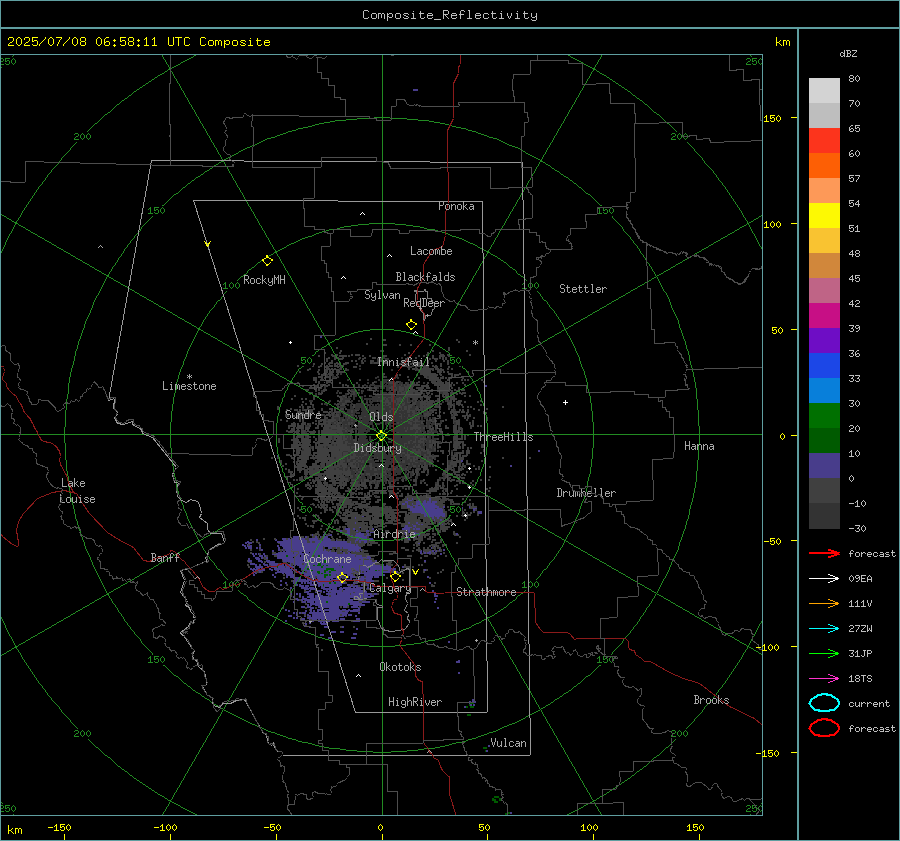Click the Okotoks label

[400, 667]
